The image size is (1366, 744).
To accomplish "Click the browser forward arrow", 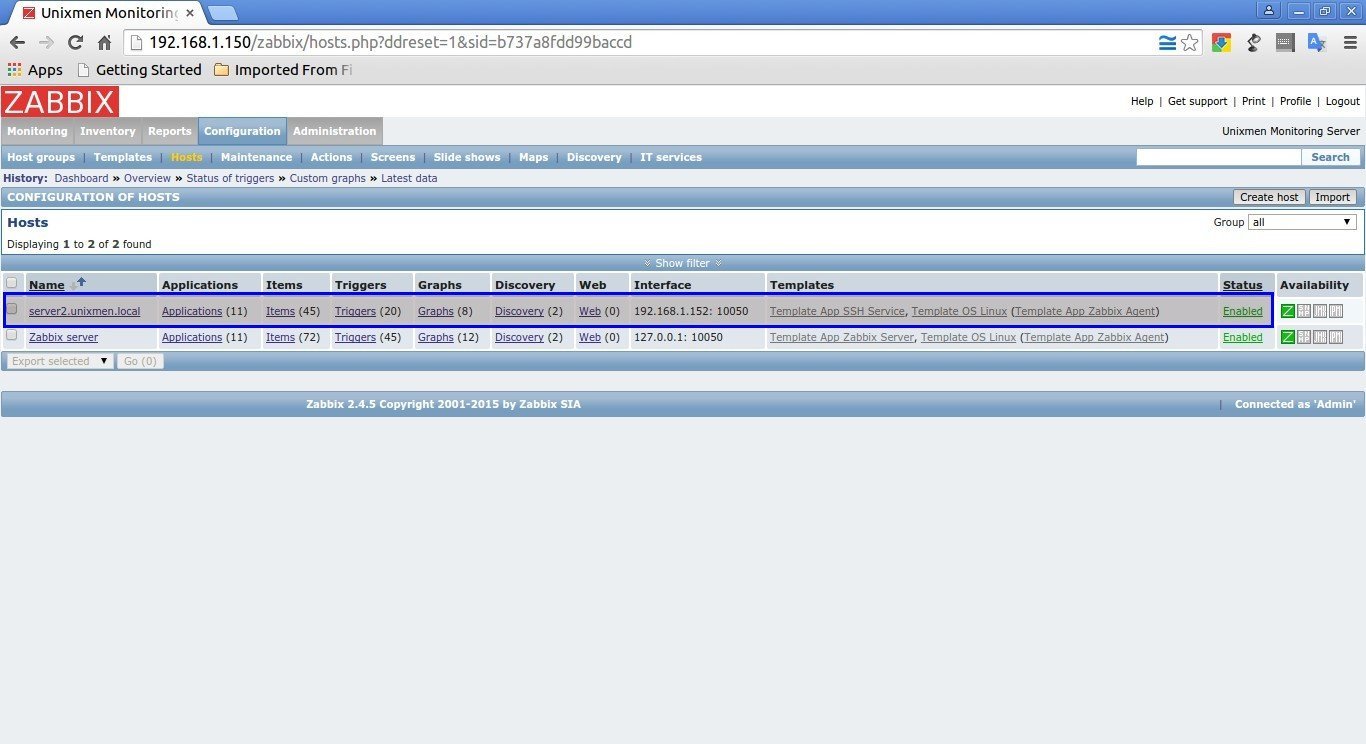I will pos(46,42).
